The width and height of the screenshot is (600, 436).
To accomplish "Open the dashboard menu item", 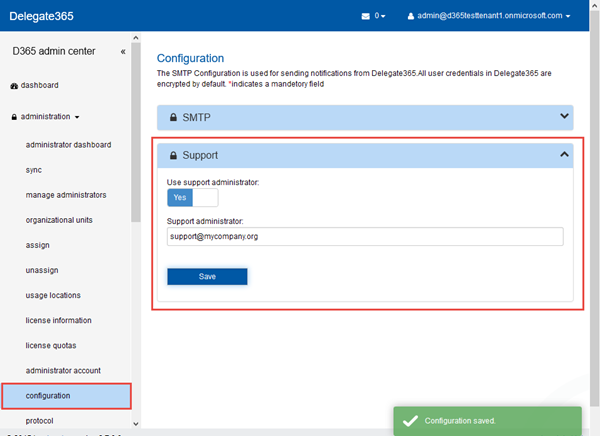I will click(x=39, y=85).
